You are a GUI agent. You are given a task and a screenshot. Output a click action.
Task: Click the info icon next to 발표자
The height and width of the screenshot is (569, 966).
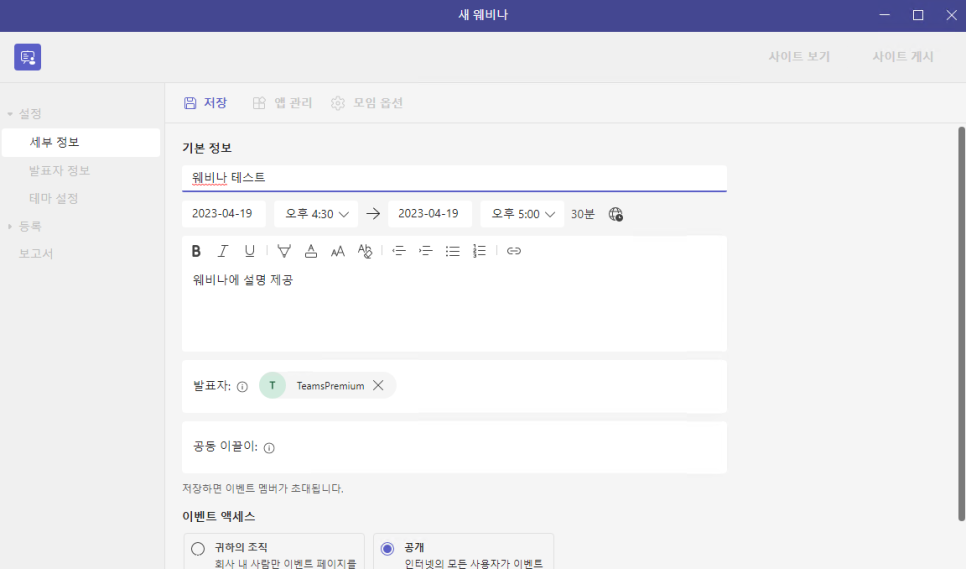point(242,387)
